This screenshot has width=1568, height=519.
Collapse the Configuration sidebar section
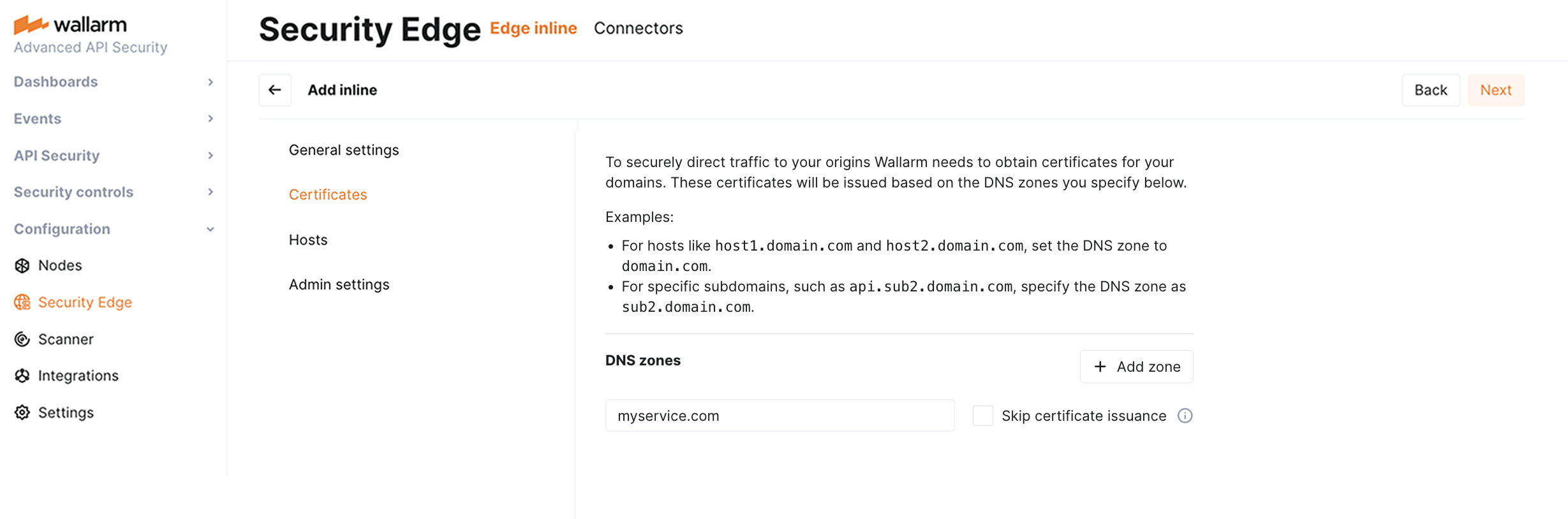point(114,229)
